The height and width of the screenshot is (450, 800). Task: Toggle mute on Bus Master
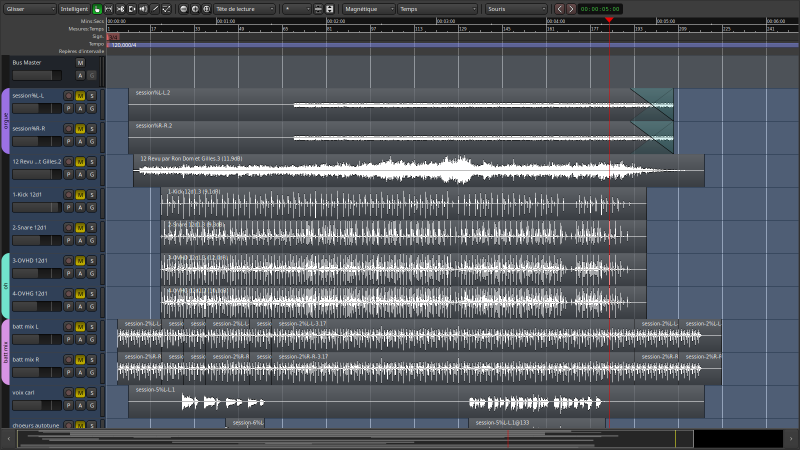80,63
